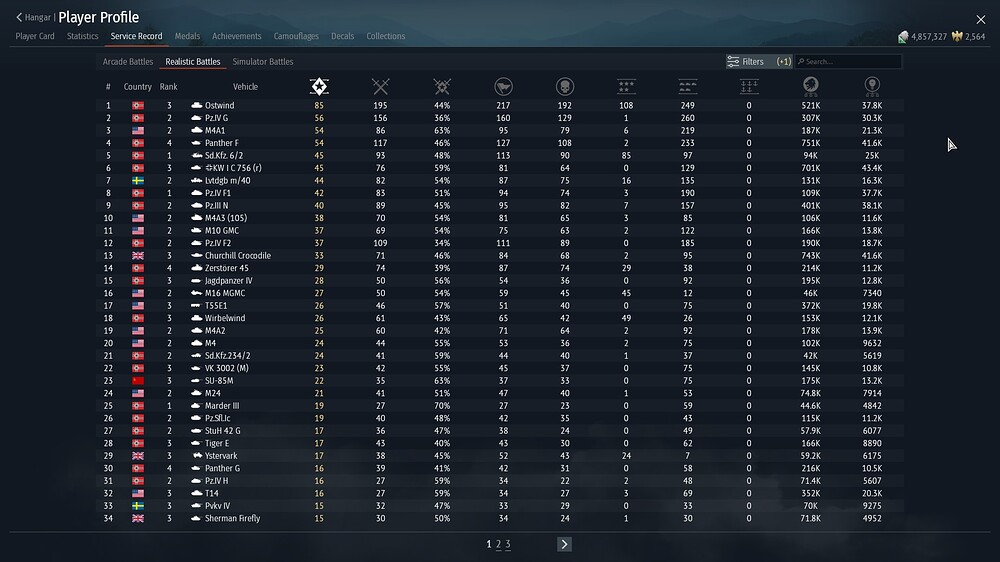Switch to Arcade Battles tab
Image resolution: width=1000 pixels, height=562 pixels.
(128, 62)
